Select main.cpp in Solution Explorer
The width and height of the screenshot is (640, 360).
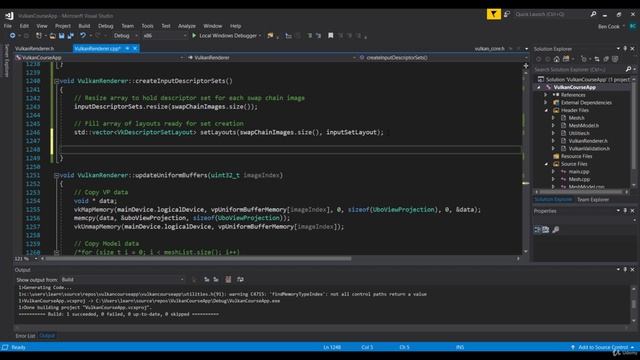click(579, 172)
